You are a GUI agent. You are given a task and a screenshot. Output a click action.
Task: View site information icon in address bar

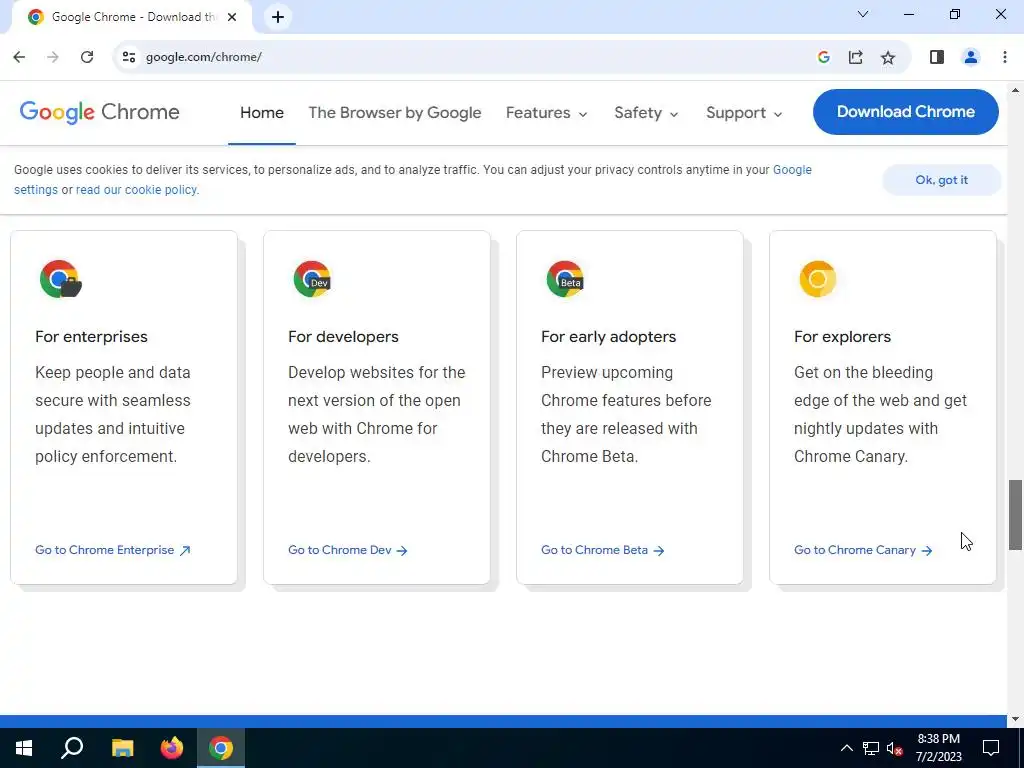point(129,57)
